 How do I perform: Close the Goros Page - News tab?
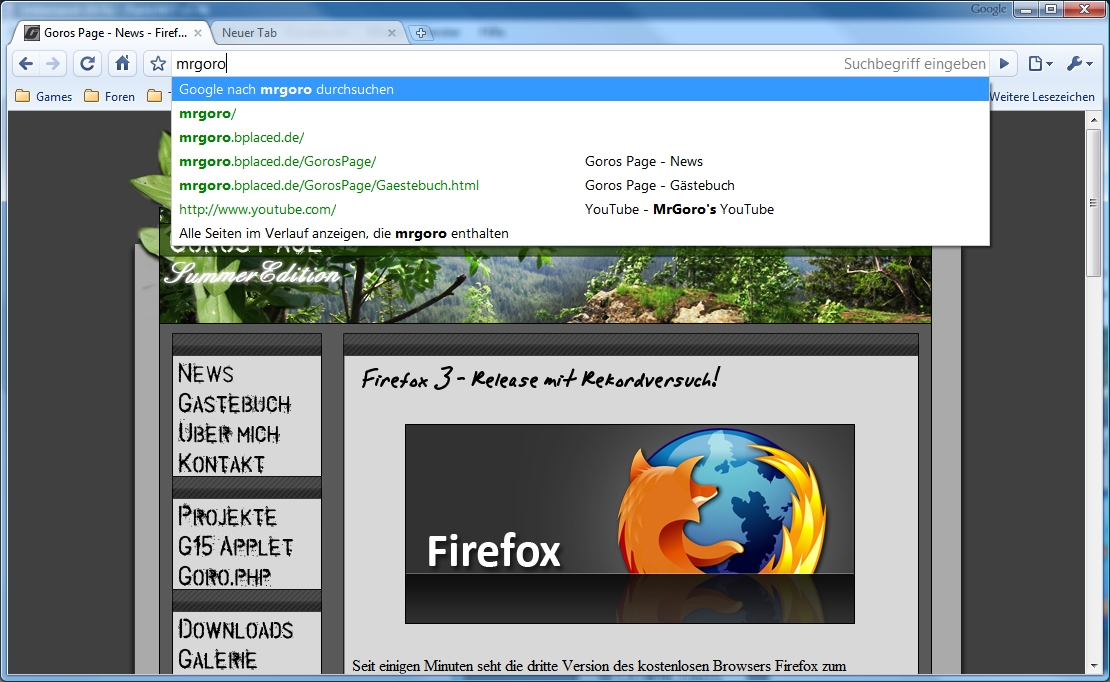click(198, 33)
